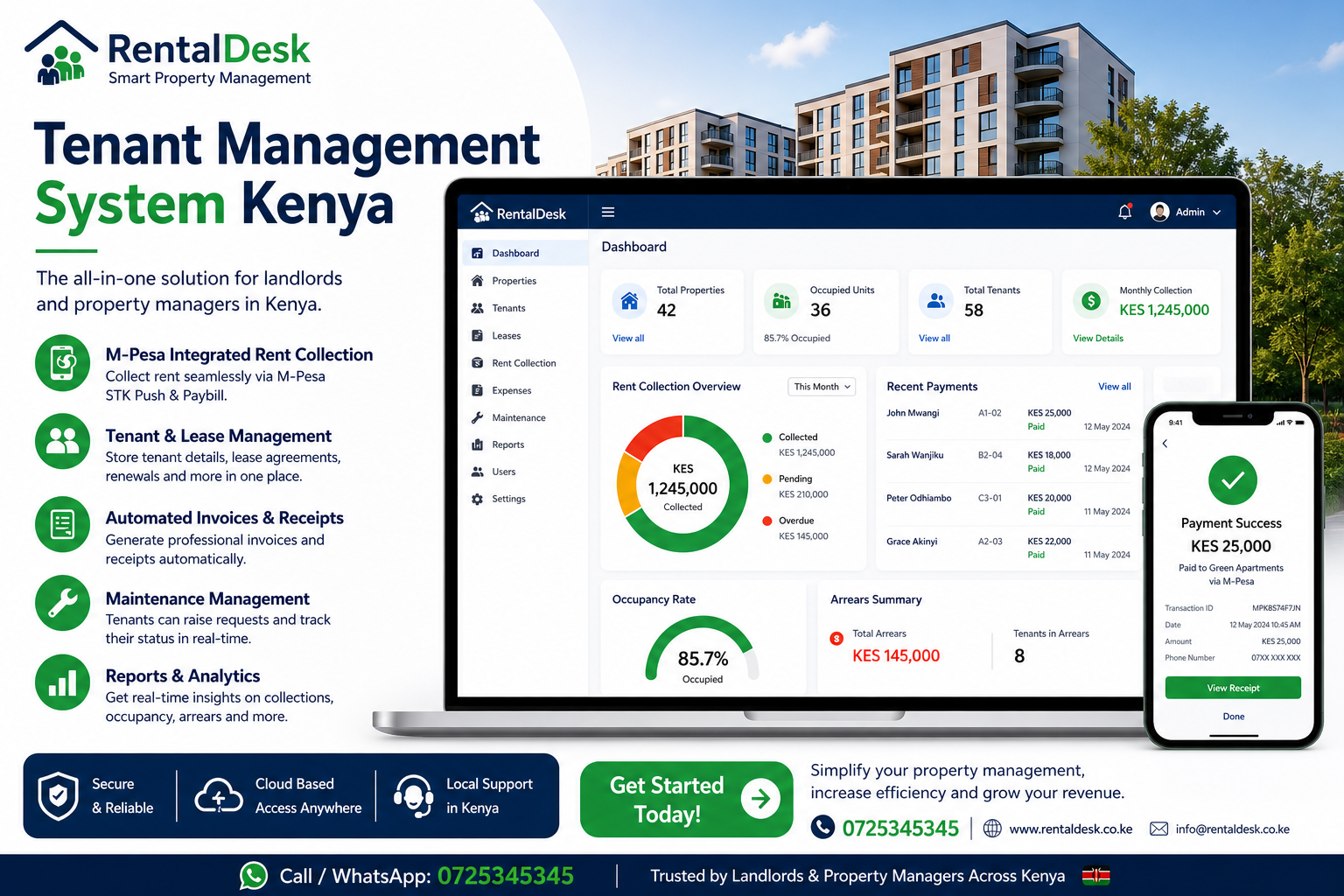1344x896 pixels.
Task: Select Grace Akinyi payment row
Action: 1008,548
